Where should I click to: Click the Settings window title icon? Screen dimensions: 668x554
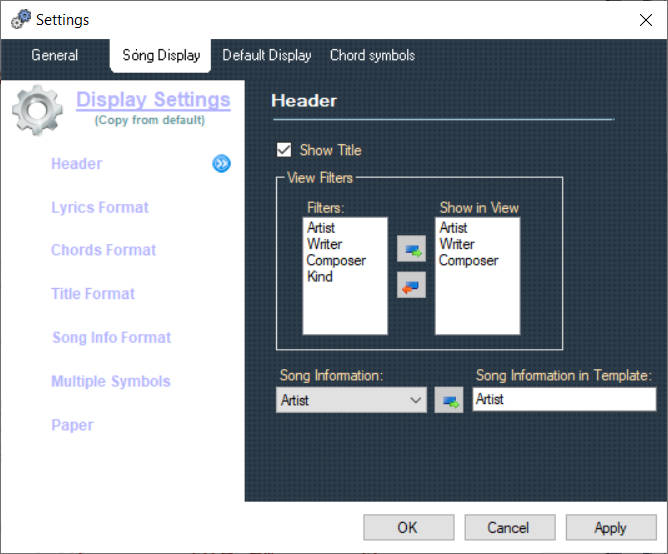[19, 19]
